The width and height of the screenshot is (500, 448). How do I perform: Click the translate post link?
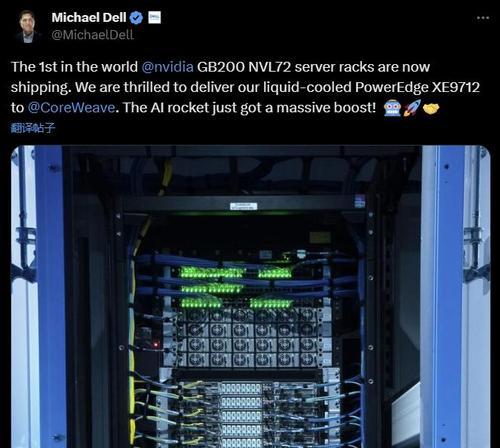33,128
